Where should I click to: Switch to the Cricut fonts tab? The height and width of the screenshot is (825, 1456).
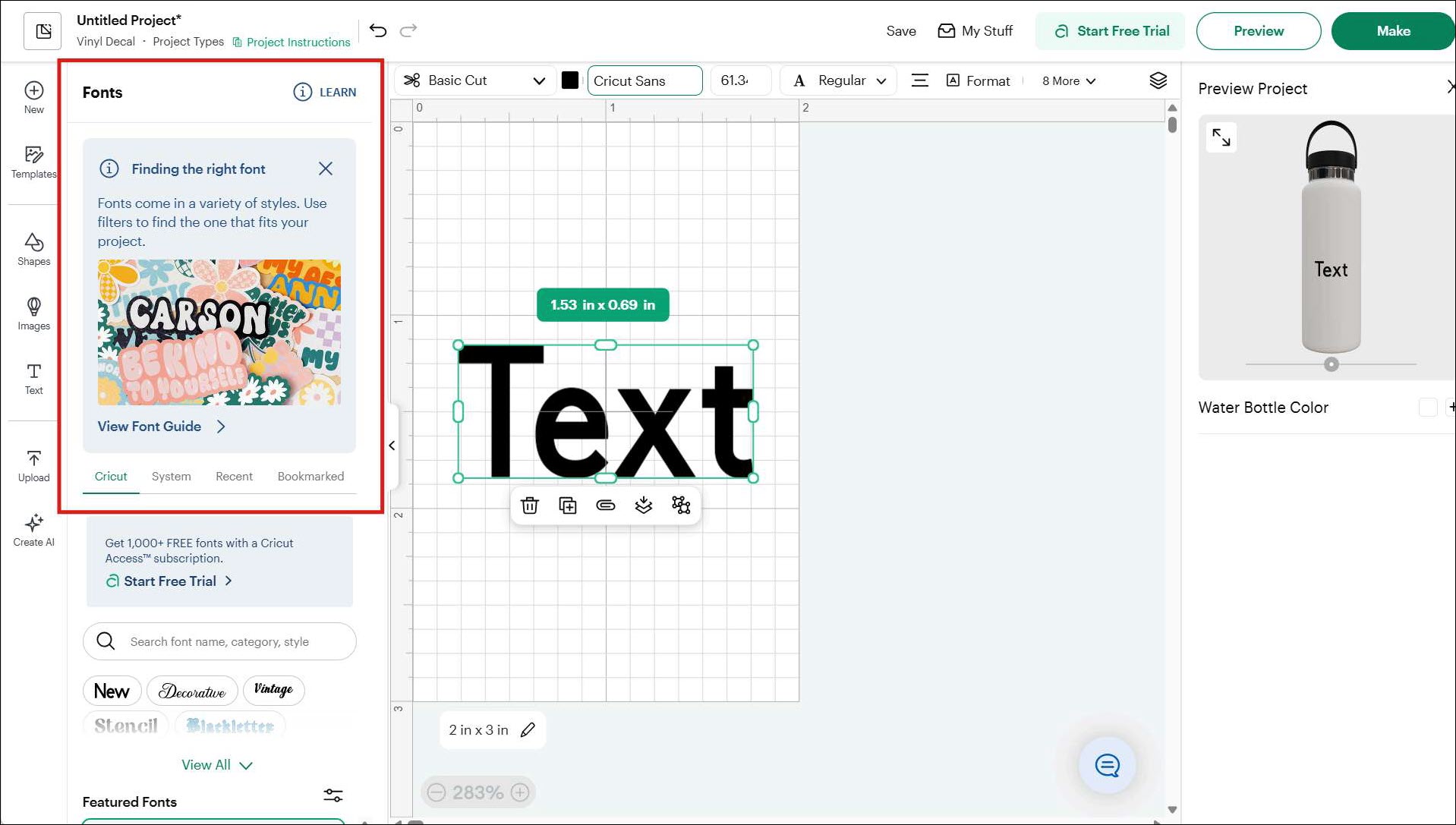(x=111, y=477)
